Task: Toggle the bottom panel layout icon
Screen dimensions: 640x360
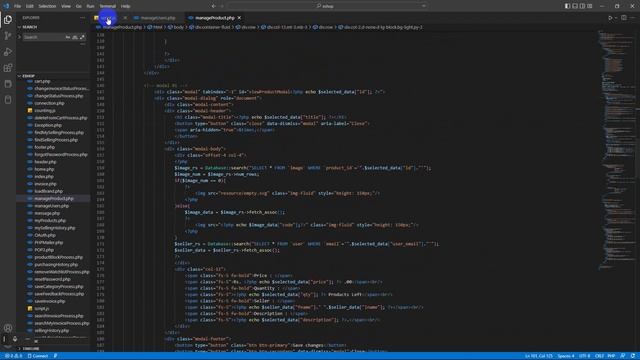Action: tap(575, 6)
